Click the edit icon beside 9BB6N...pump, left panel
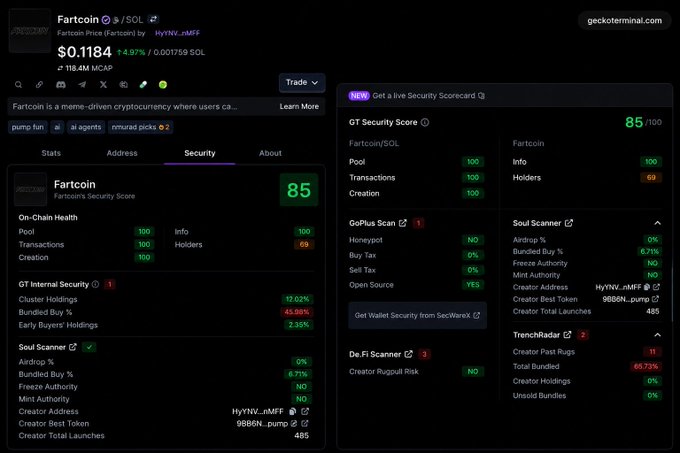The image size is (680, 453). tap(294, 423)
